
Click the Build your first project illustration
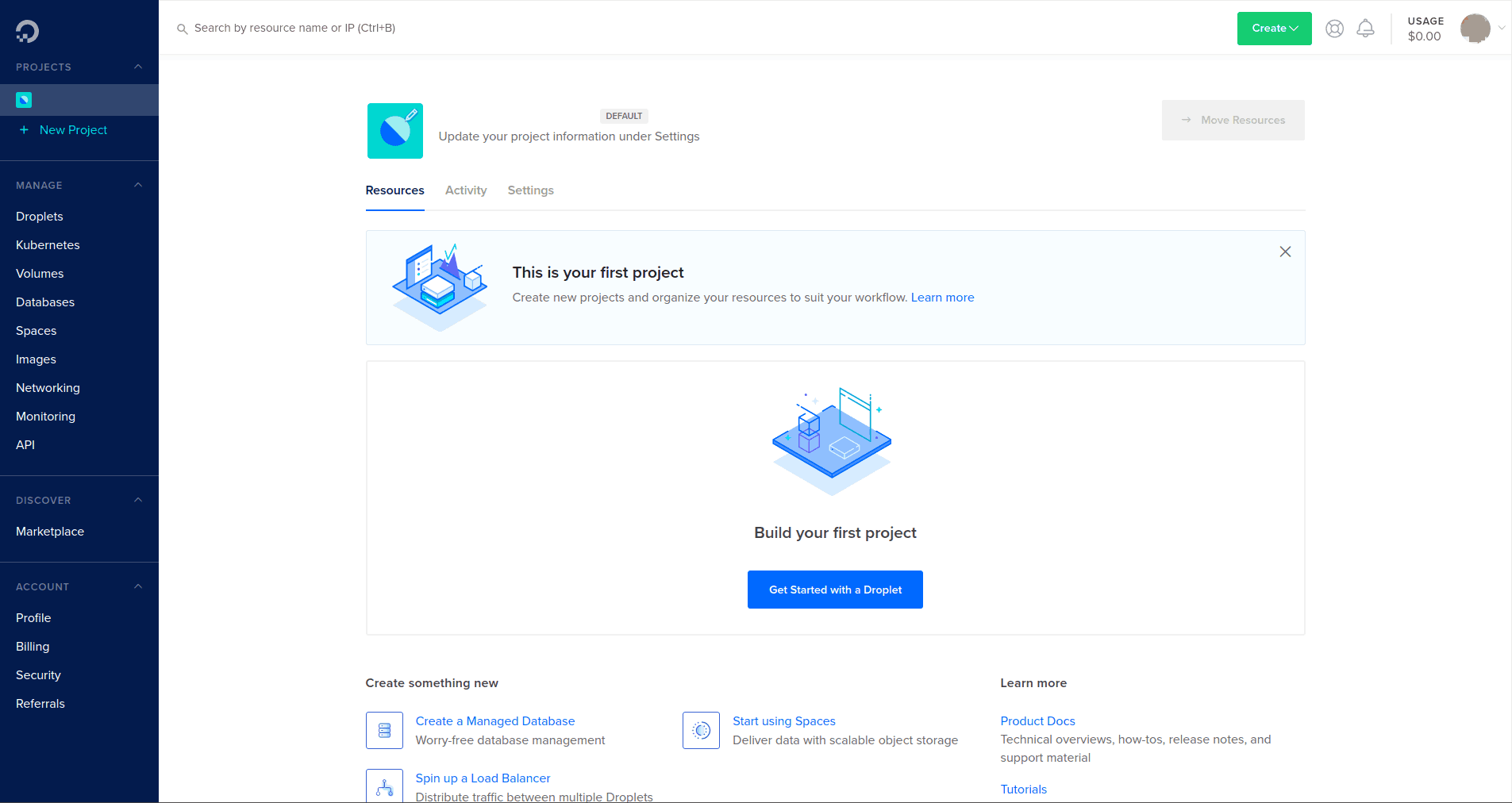[832, 441]
